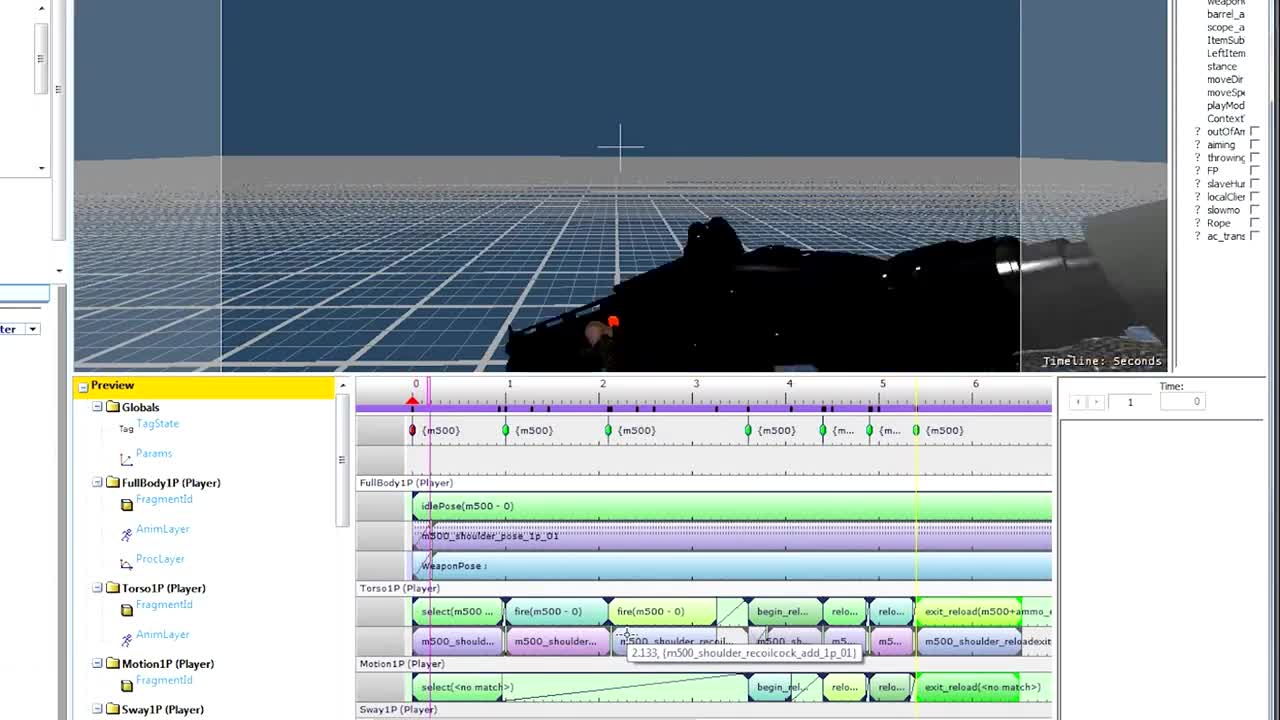Click the TagState tag icon under Globals

126,428
